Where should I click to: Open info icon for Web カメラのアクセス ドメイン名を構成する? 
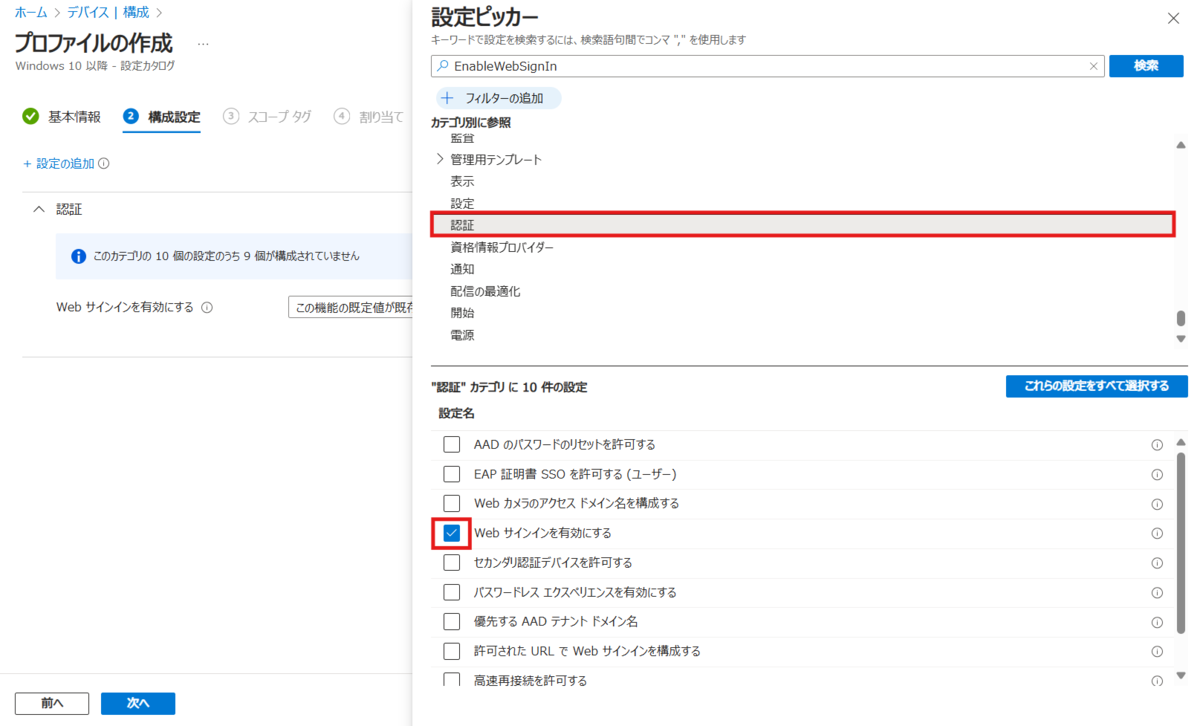coord(1157,504)
